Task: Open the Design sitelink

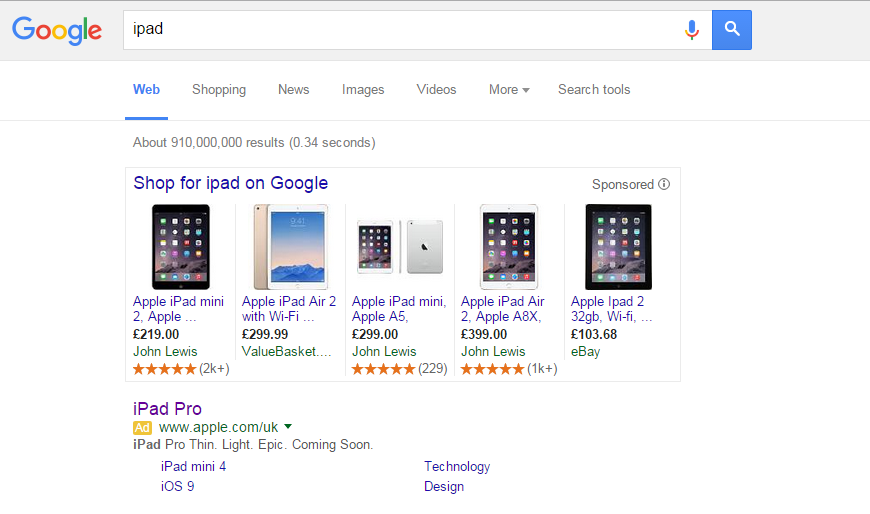Action: coord(444,487)
